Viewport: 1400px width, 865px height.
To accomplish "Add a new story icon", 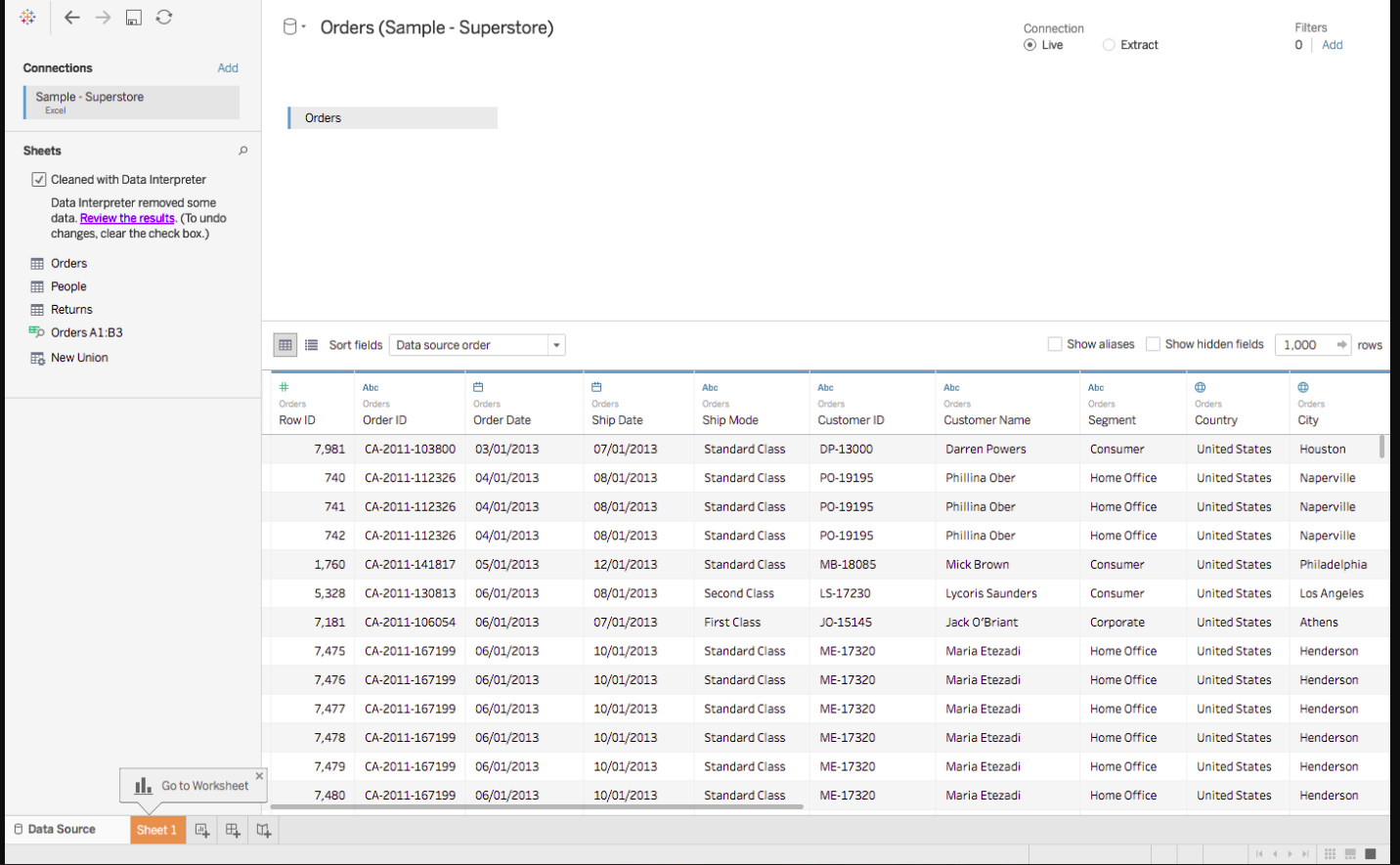I will (x=263, y=830).
